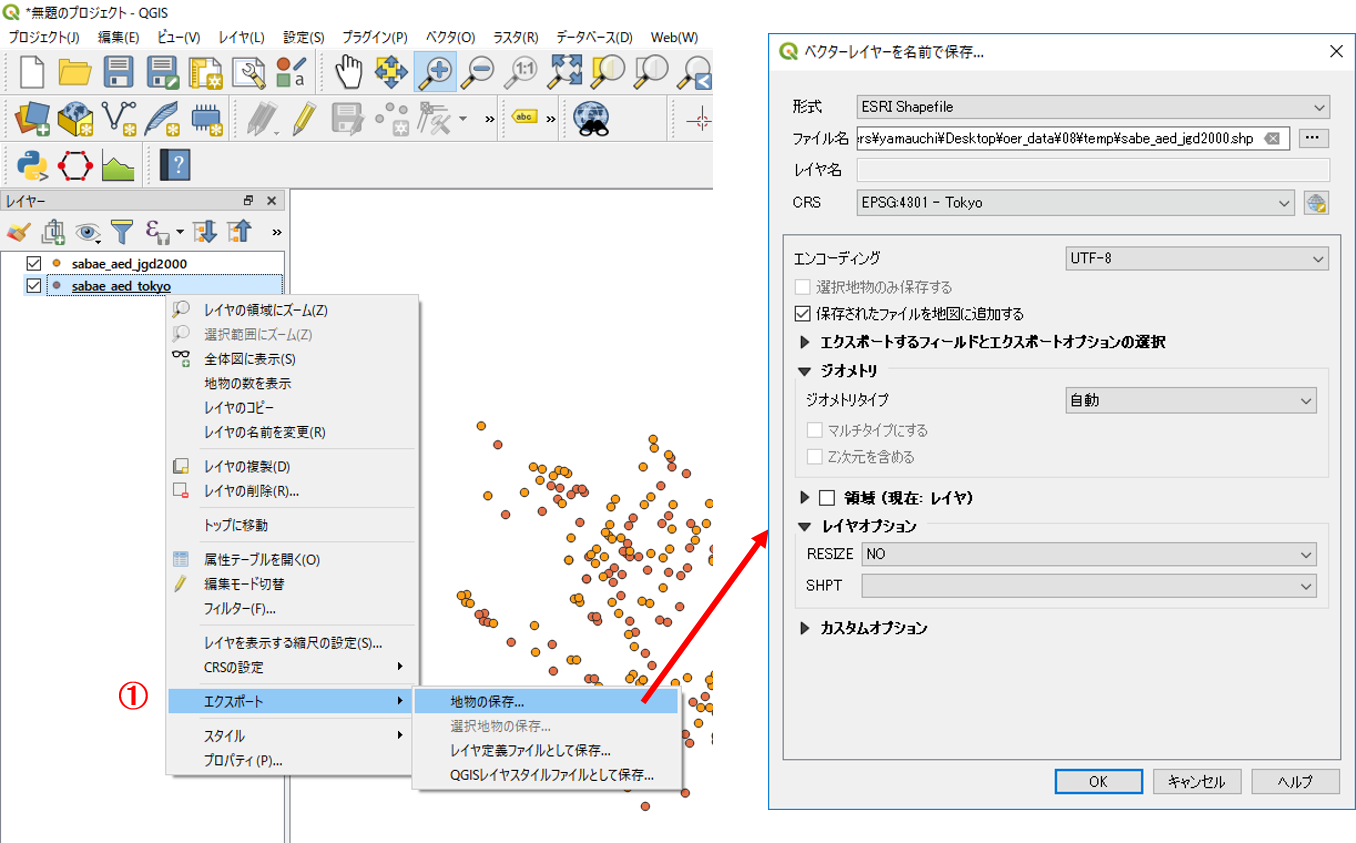
Task: Expand the fields and export options section
Action: [806, 342]
